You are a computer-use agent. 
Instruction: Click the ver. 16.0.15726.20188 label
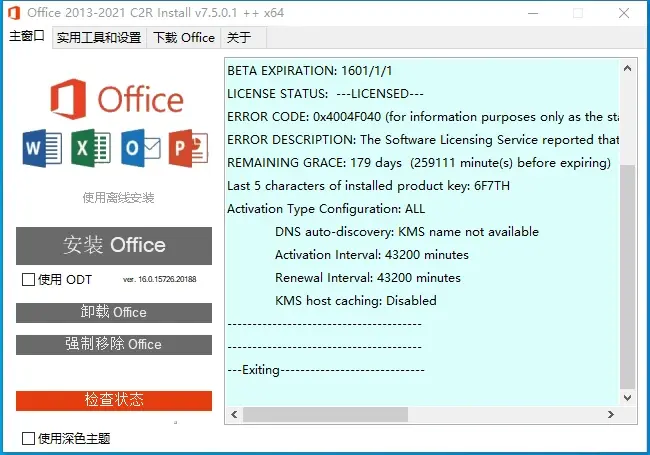(x=160, y=279)
